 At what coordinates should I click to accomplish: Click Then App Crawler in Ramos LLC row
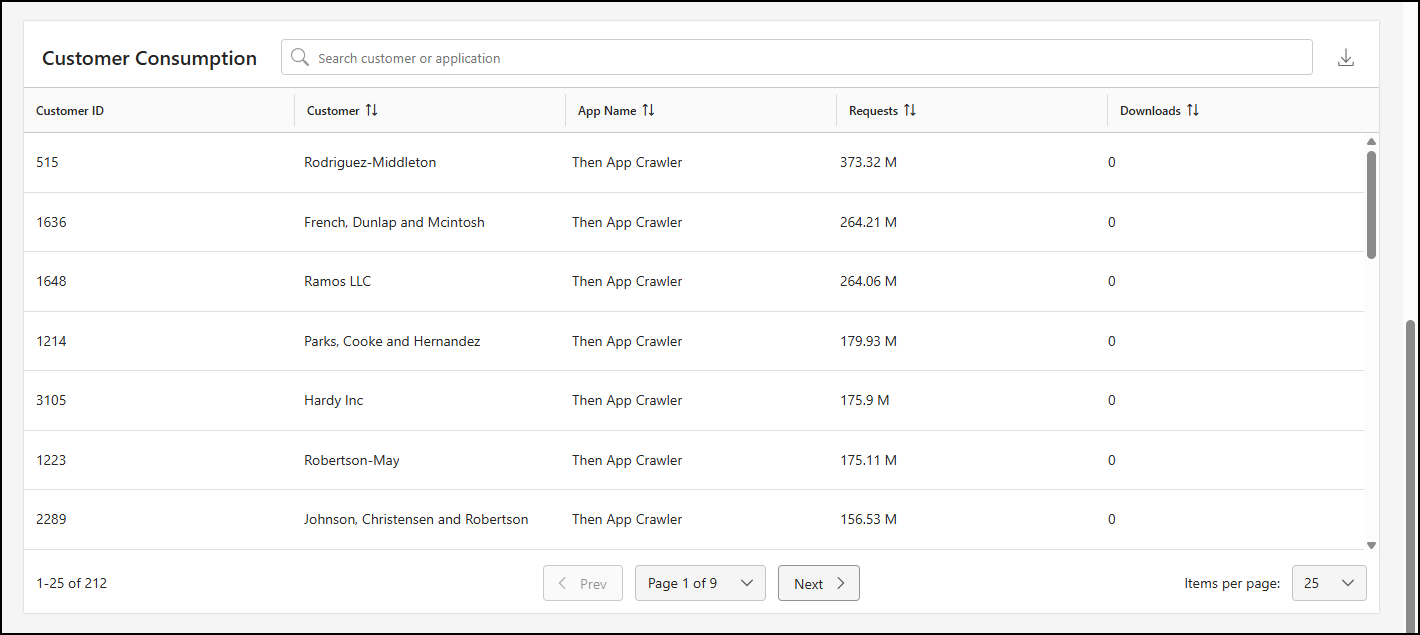click(x=627, y=281)
